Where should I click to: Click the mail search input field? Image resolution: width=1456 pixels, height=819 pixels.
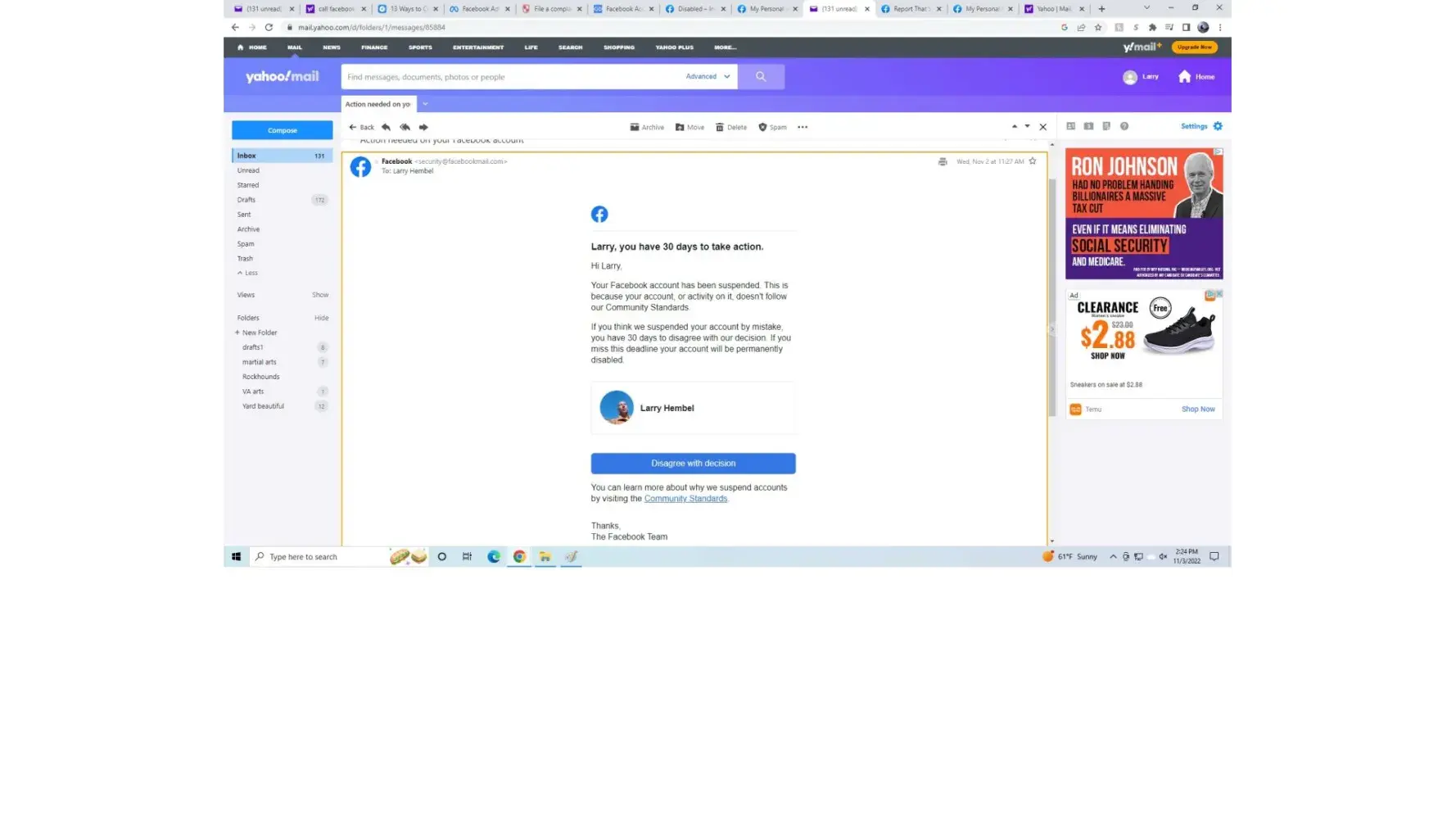(512, 77)
